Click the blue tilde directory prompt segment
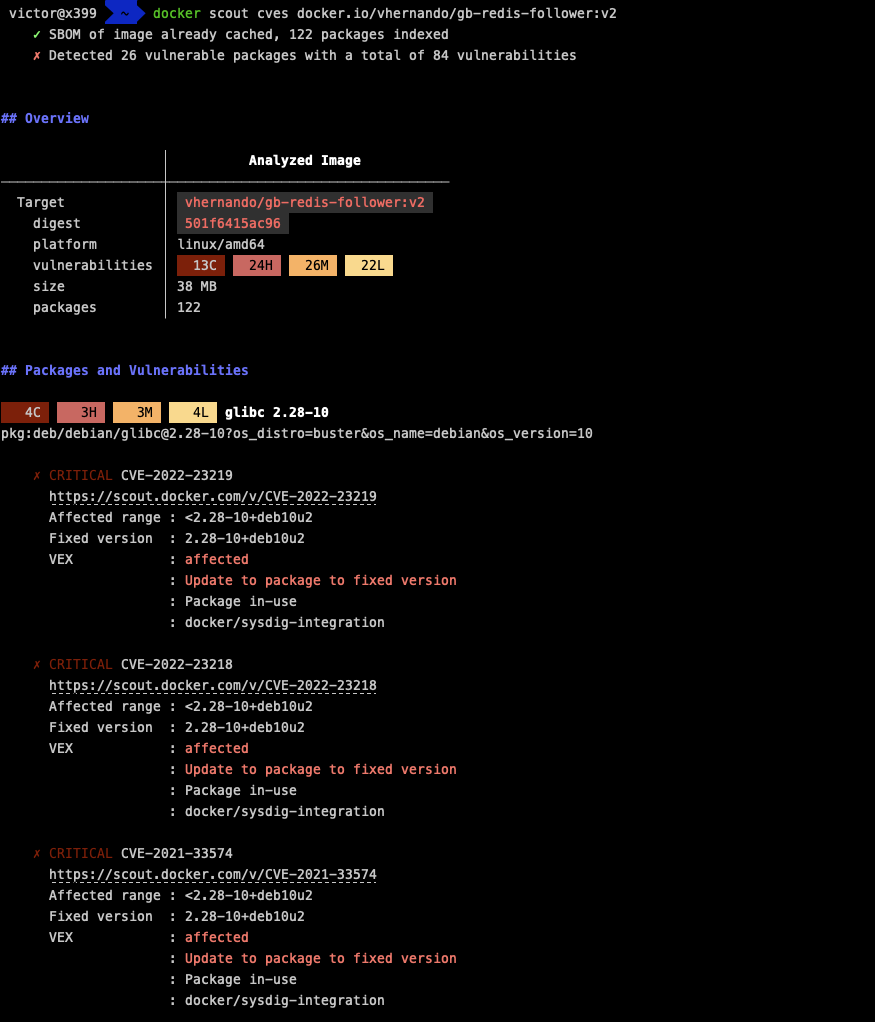This screenshot has width=875, height=1022. (x=124, y=13)
